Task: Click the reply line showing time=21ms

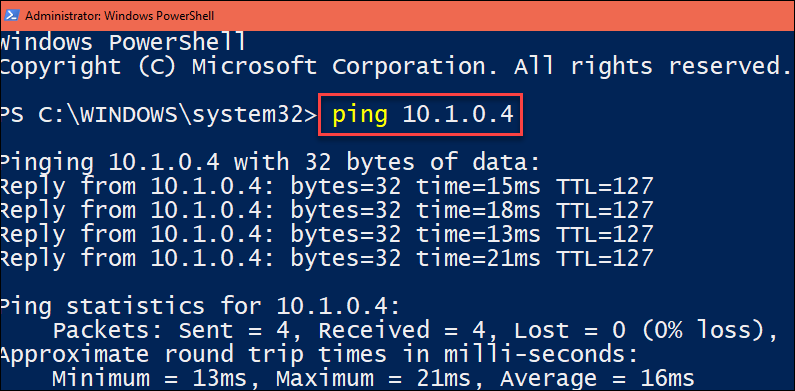Action: 327,259
